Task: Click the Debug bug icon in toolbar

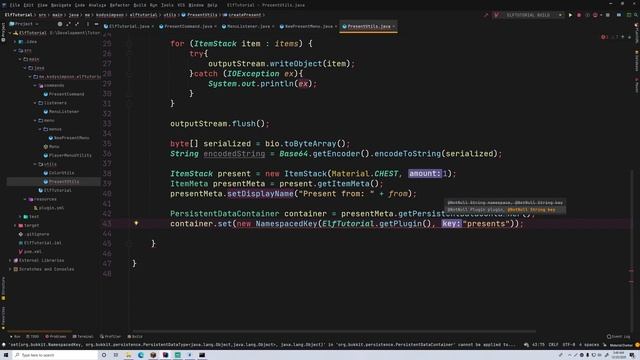Action: pyautogui.click(x=579, y=15)
